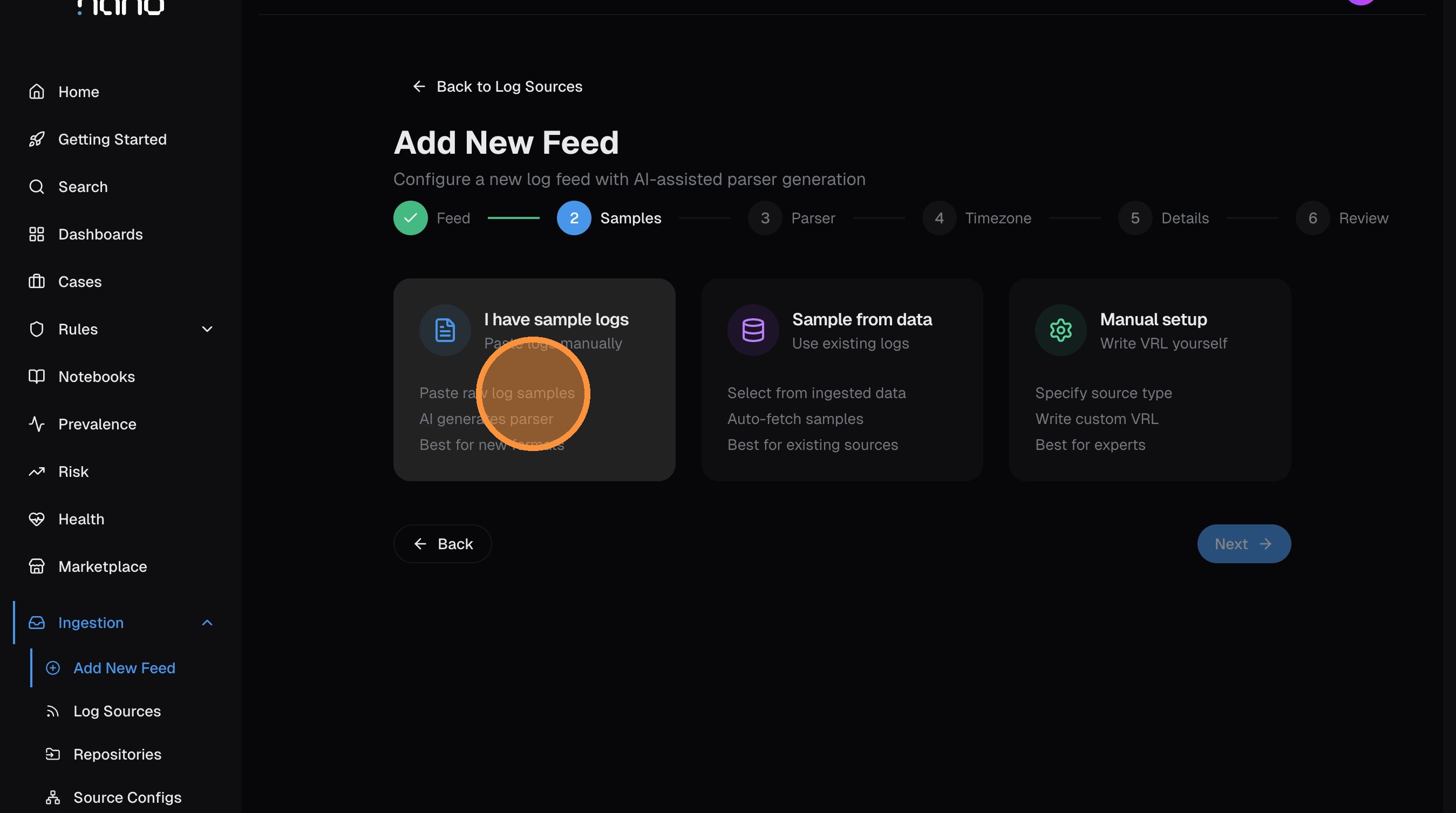Viewport: 1456px width, 813px height.
Task: Click the Search magnifier icon
Action: (x=37, y=187)
